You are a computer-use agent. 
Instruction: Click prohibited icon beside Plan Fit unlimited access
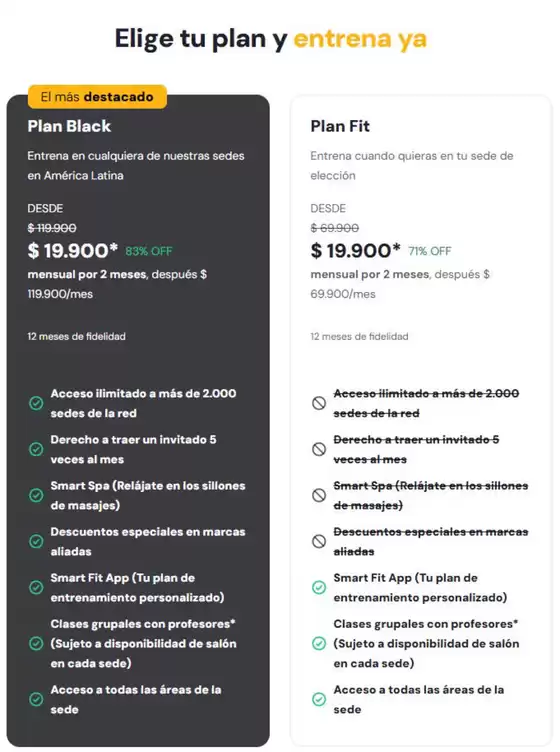pos(319,403)
